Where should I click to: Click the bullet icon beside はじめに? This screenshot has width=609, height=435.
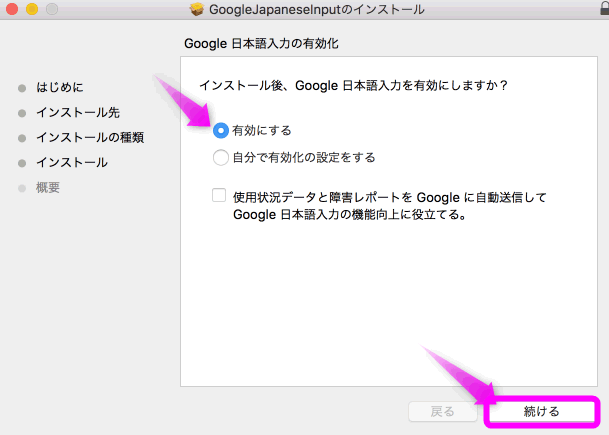point(23,87)
